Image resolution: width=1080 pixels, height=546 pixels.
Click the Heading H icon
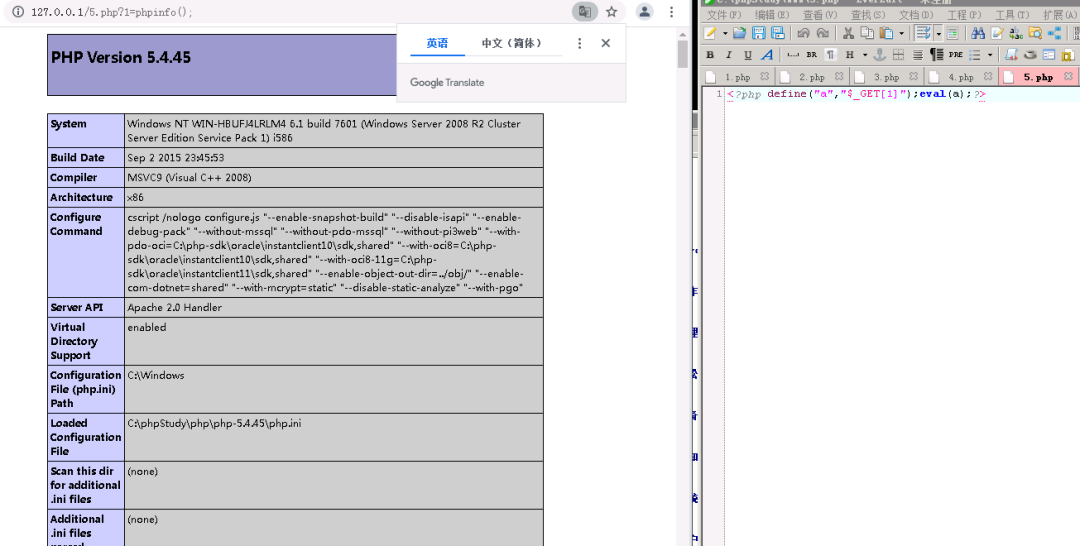click(849, 55)
